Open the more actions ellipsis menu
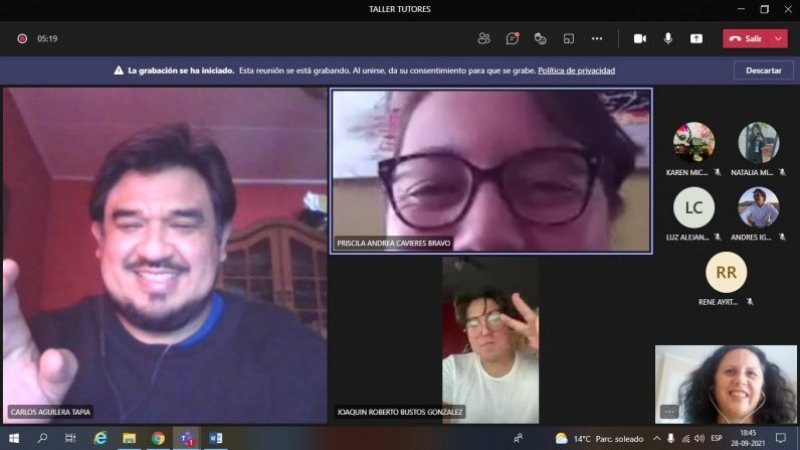 597,38
